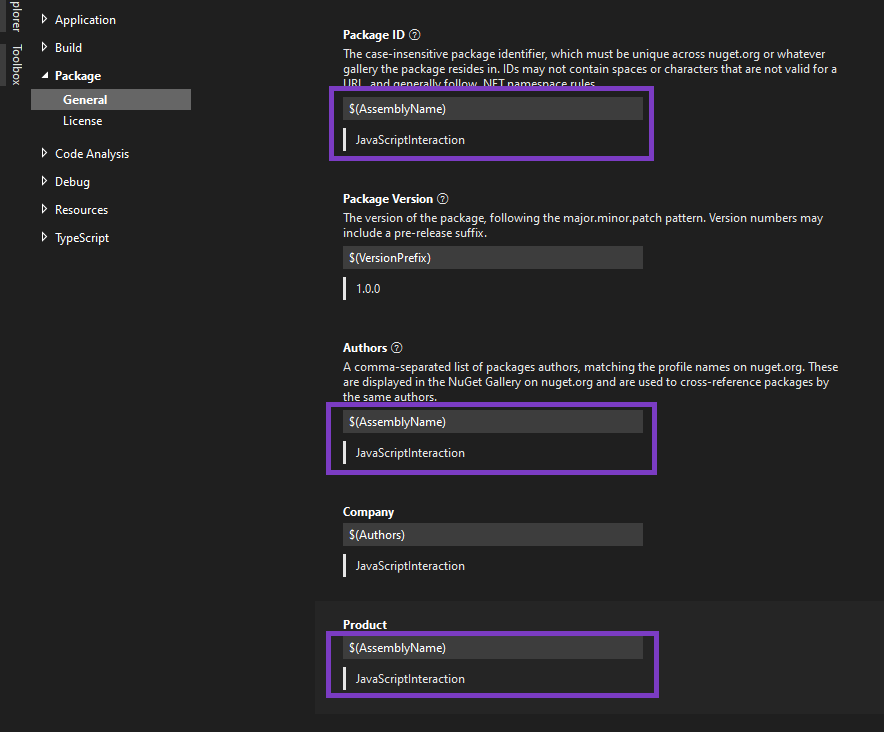
Task: Open the License page under Package
Action: 82,121
